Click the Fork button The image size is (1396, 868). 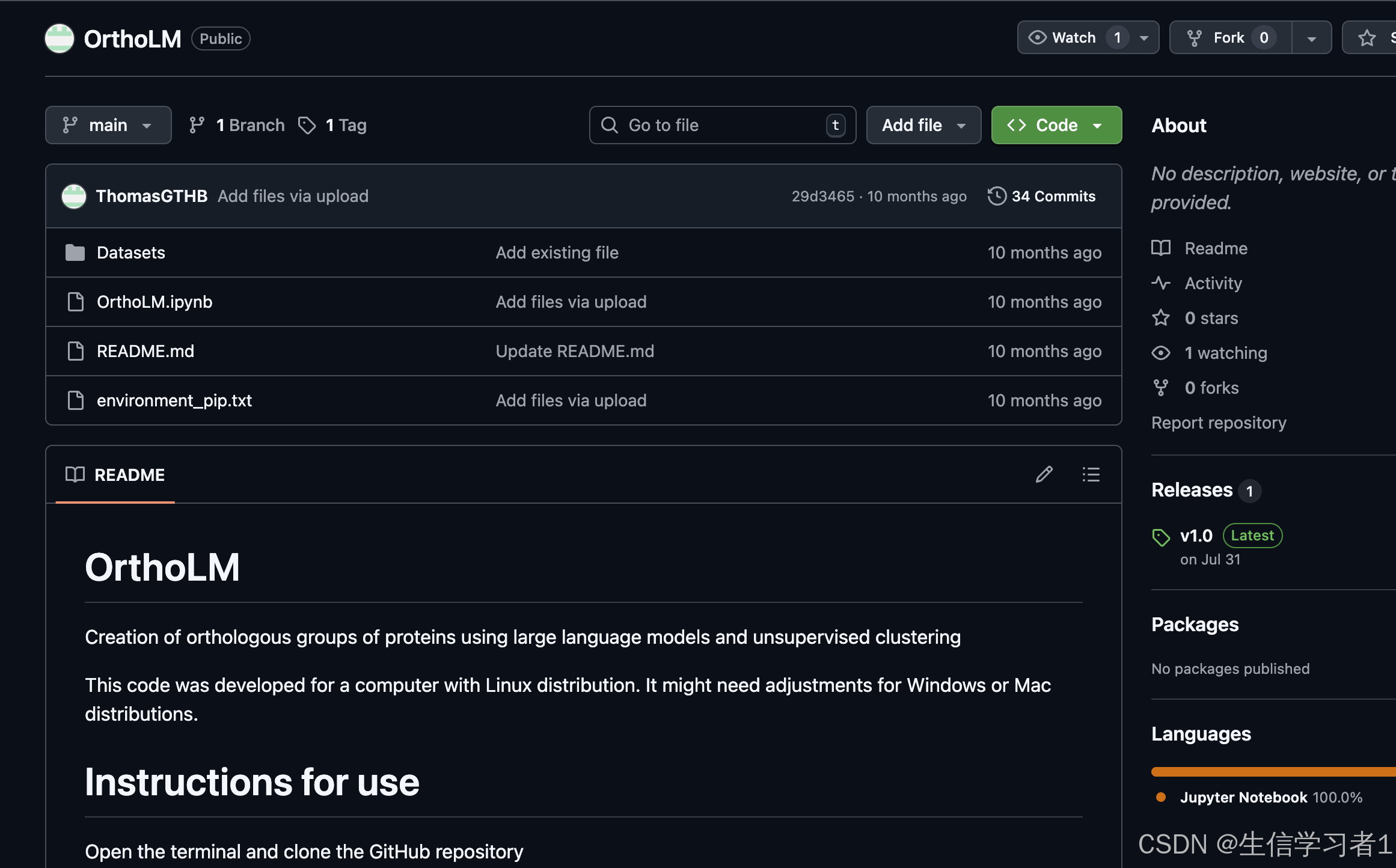[1229, 38]
